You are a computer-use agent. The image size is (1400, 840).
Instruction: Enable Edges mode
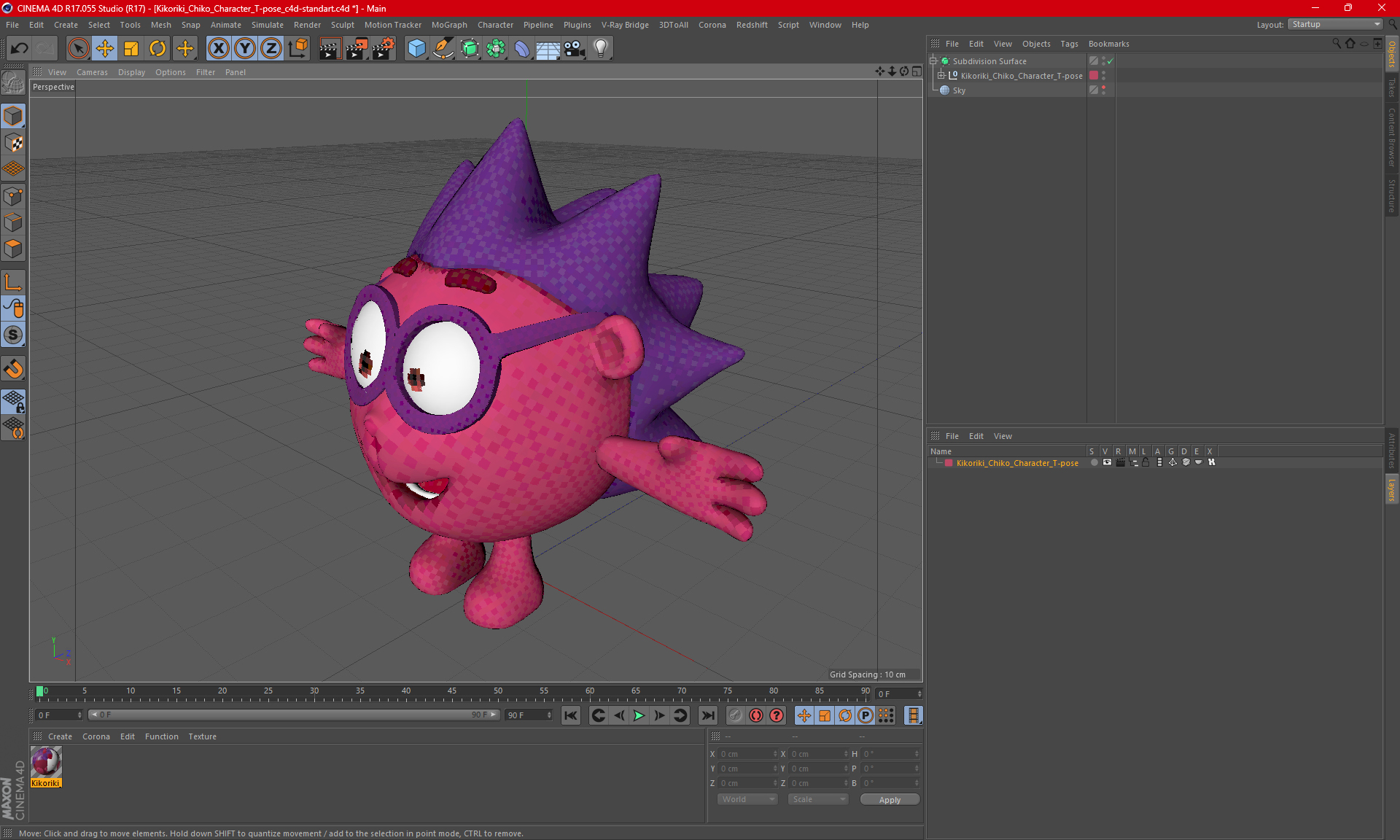point(13,222)
